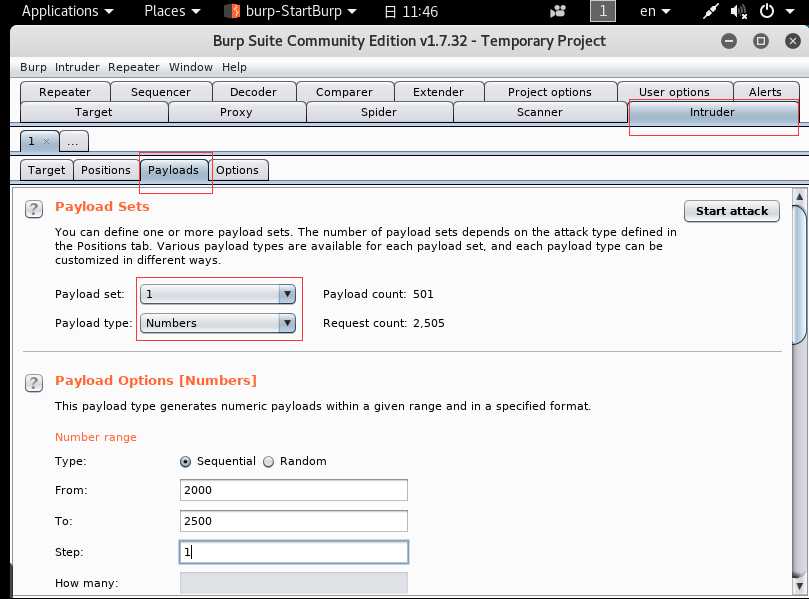Open the Intruder menu

pyautogui.click(x=77, y=67)
